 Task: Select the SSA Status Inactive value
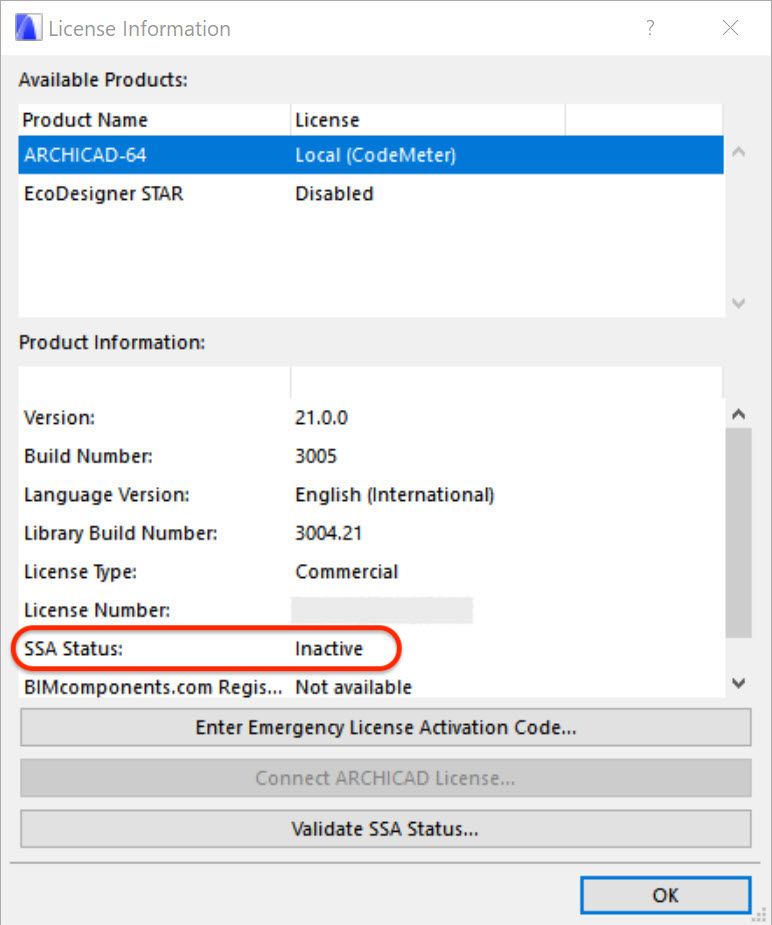tap(329, 648)
